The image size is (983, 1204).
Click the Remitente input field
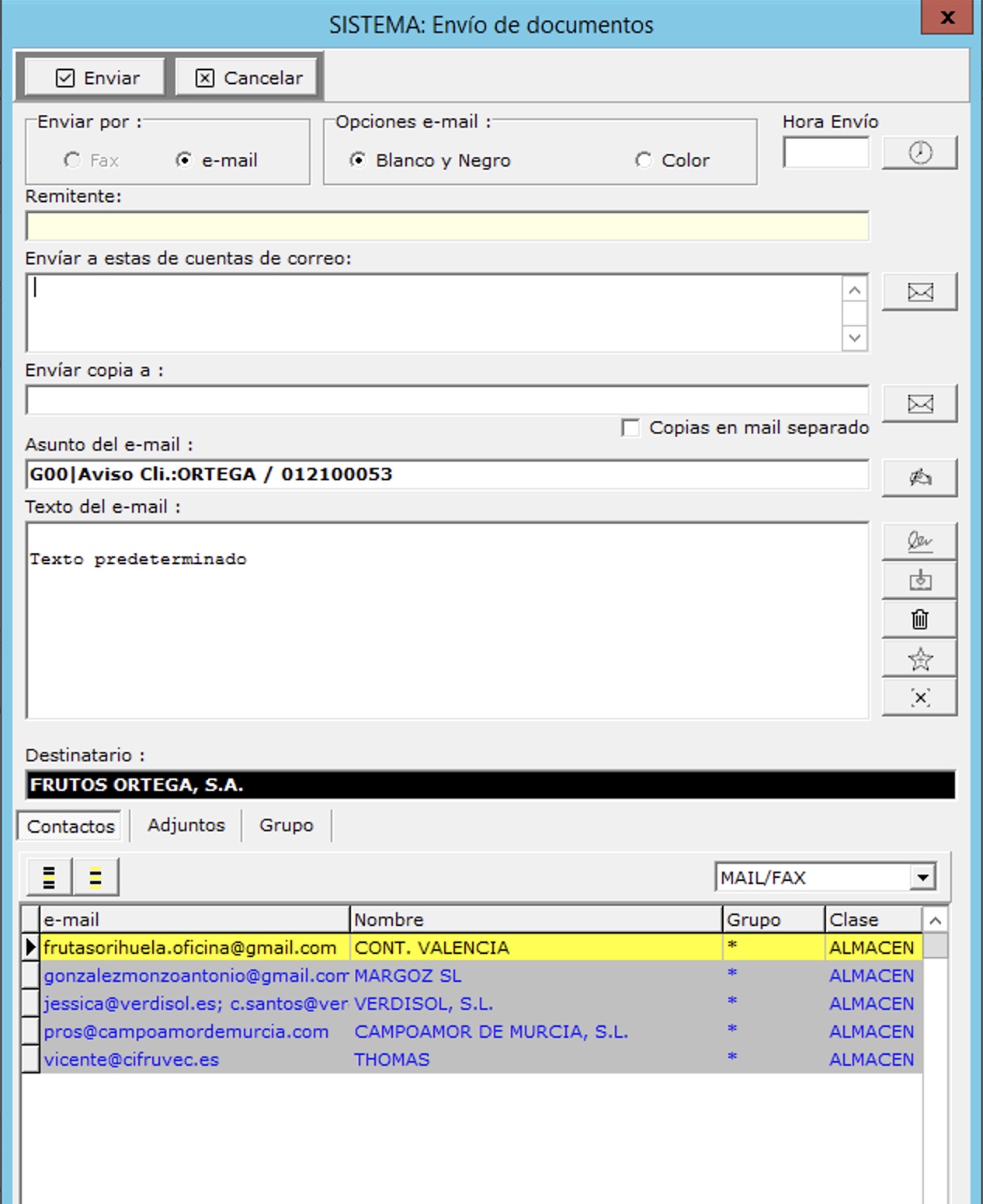446,226
